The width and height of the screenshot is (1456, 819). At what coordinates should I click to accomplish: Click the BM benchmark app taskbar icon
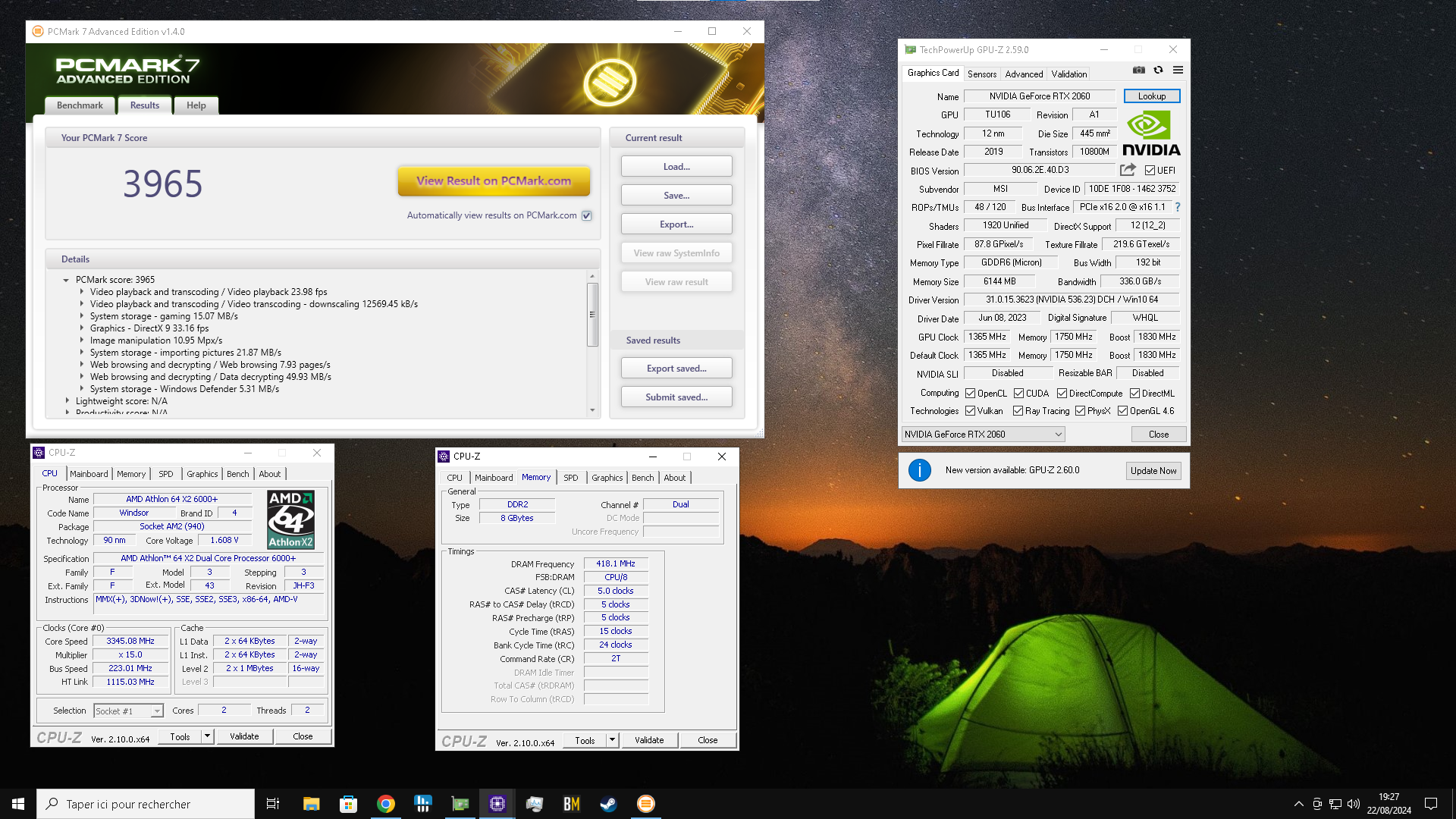[x=572, y=804]
